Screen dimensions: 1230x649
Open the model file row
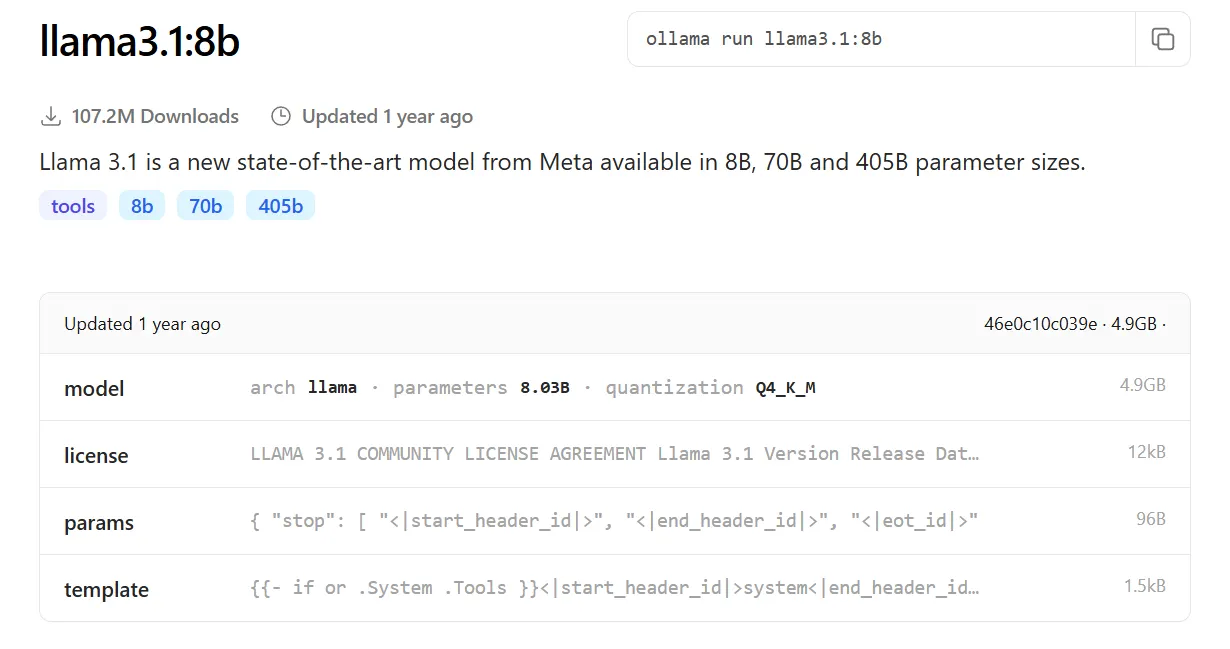(94, 388)
